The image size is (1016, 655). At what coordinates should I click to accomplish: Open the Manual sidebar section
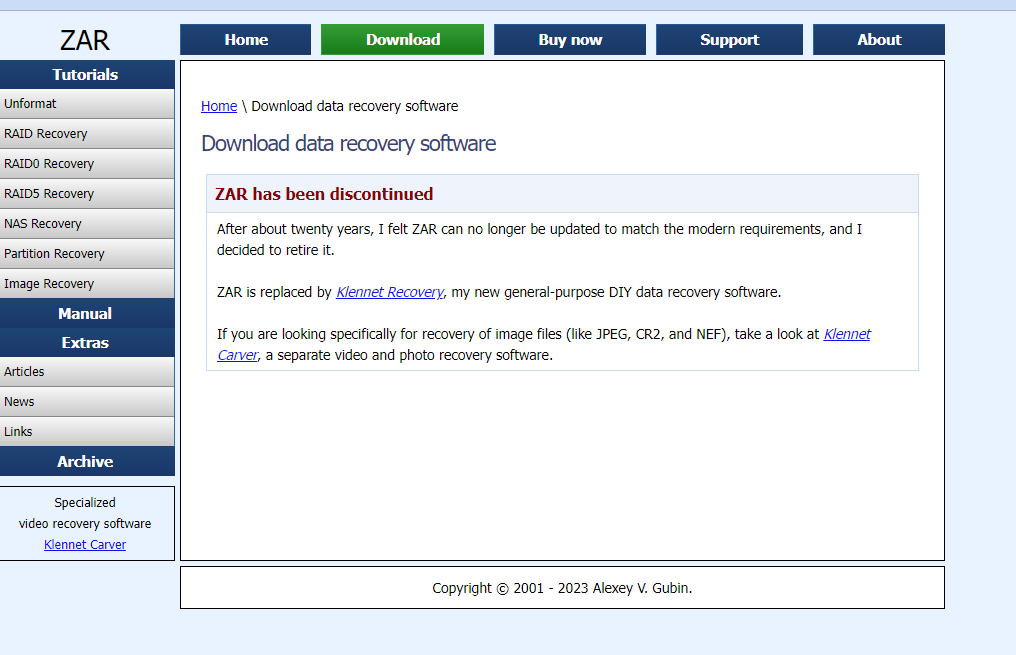87,314
